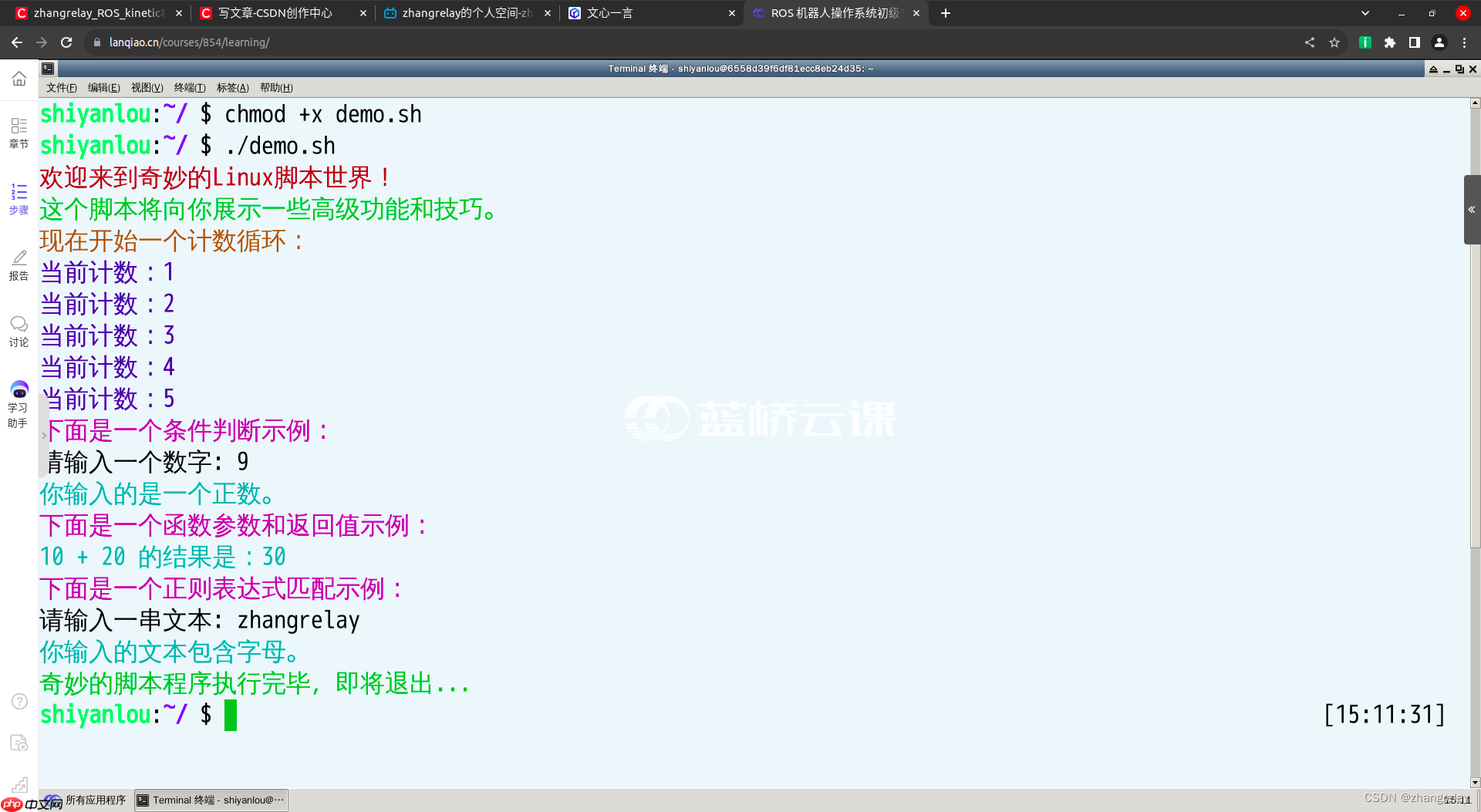
Task: Click the '当前计数：1' output line
Action: (107, 272)
